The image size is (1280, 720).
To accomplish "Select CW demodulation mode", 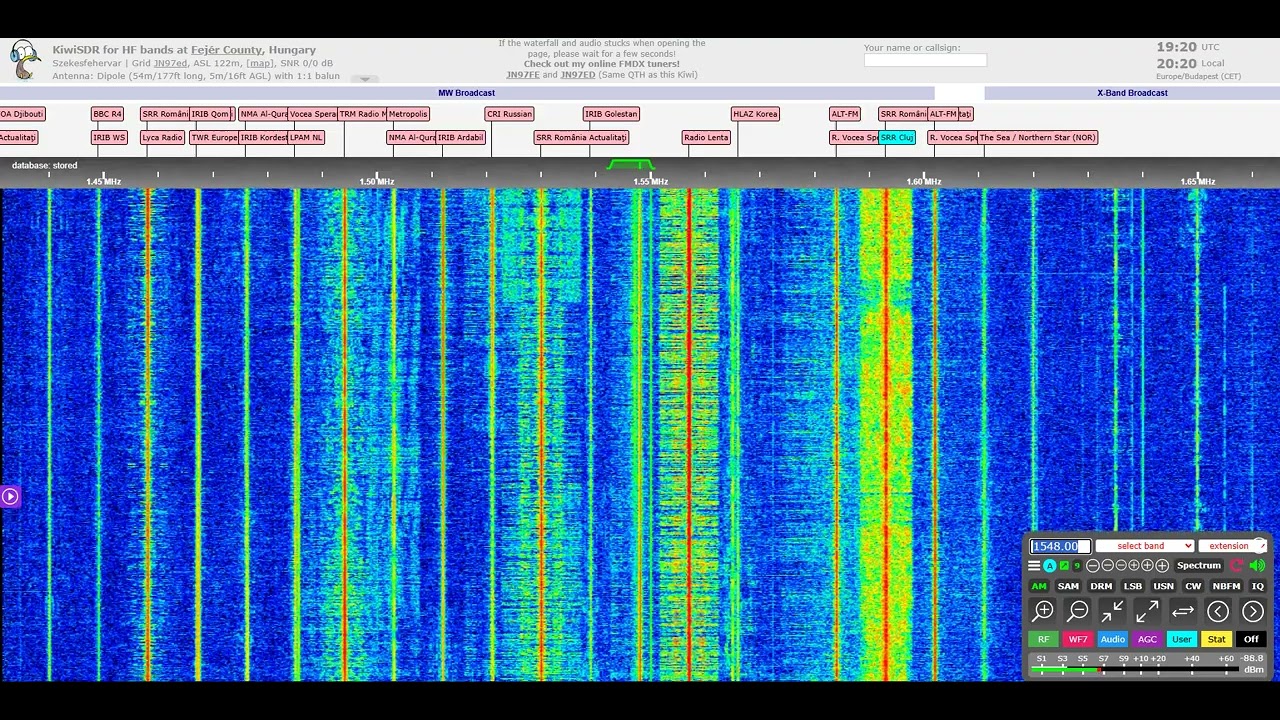I will pos(1193,586).
